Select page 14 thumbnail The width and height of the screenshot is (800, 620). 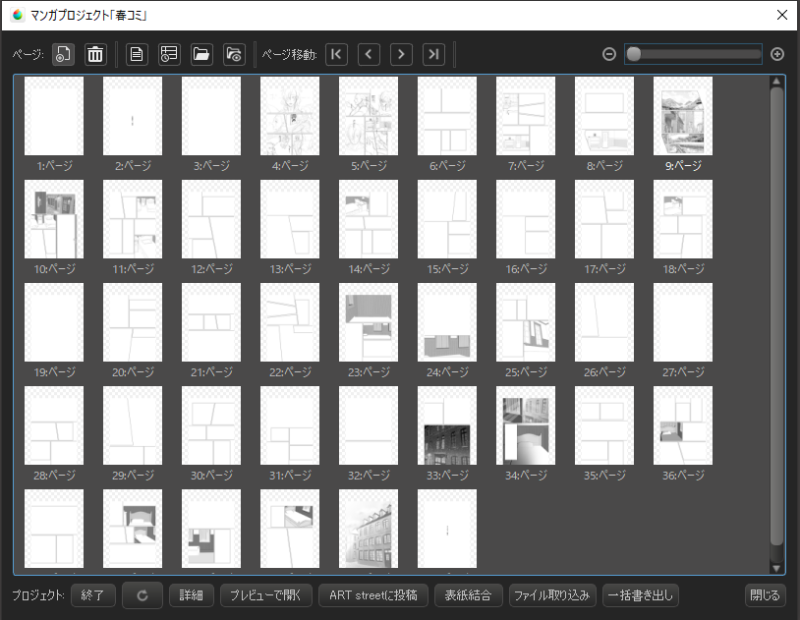point(368,219)
